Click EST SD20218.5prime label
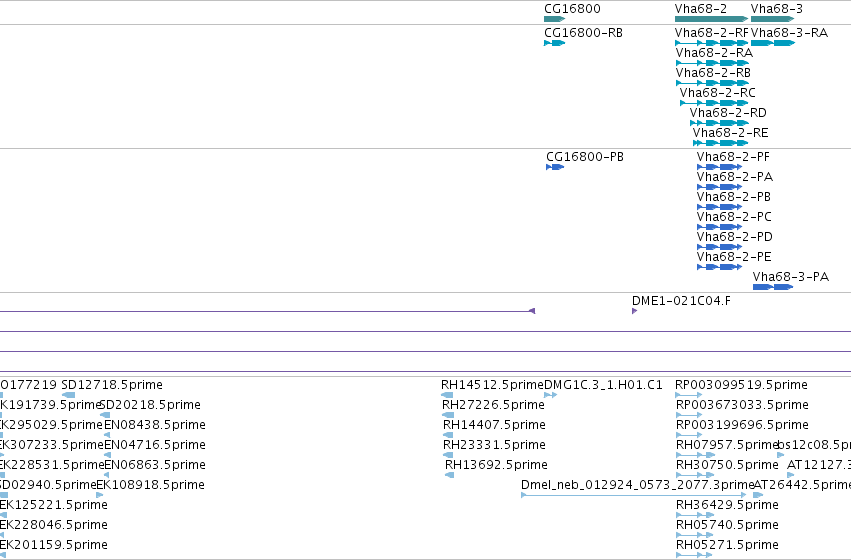Viewport: 851px width, 560px height. pyautogui.click(x=150, y=405)
